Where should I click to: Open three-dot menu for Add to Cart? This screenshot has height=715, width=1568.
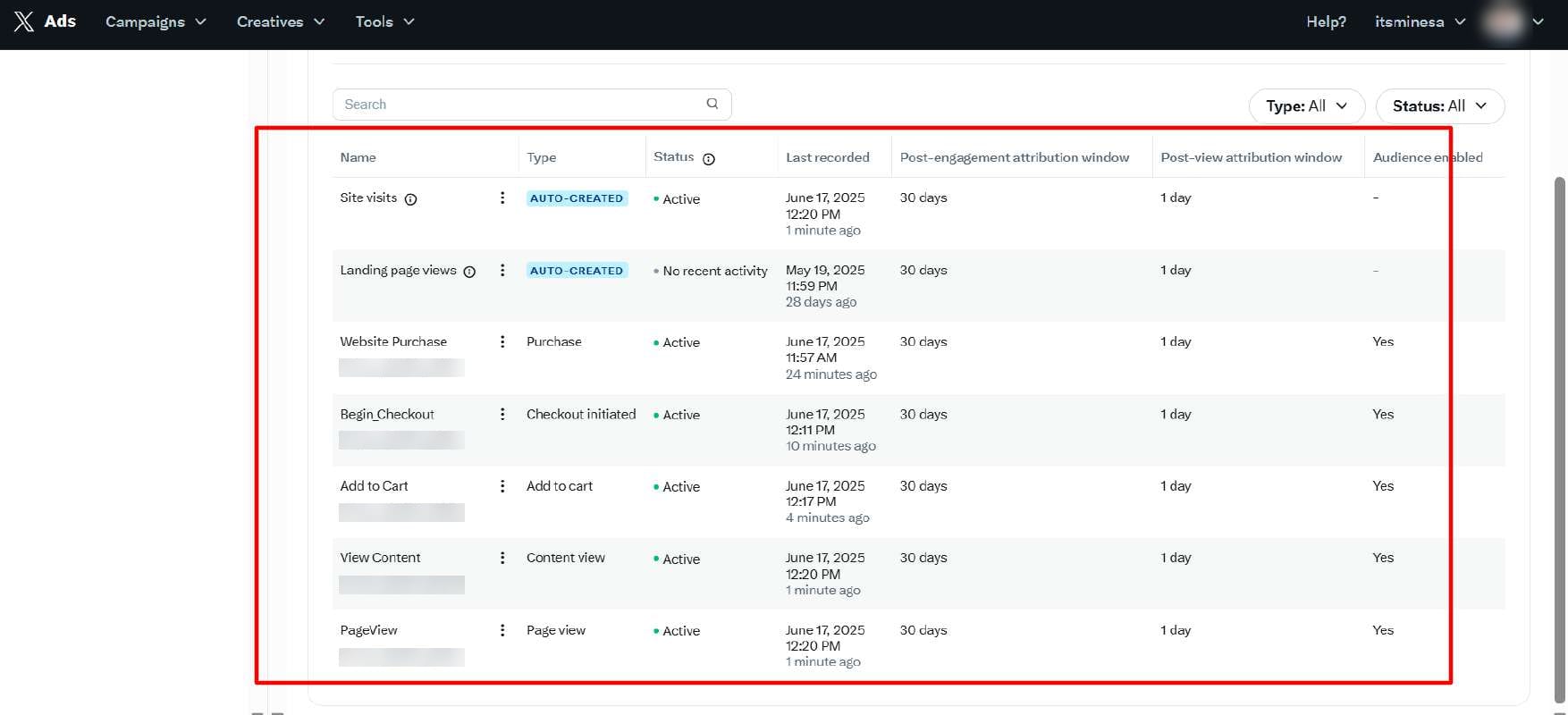(x=502, y=486)
